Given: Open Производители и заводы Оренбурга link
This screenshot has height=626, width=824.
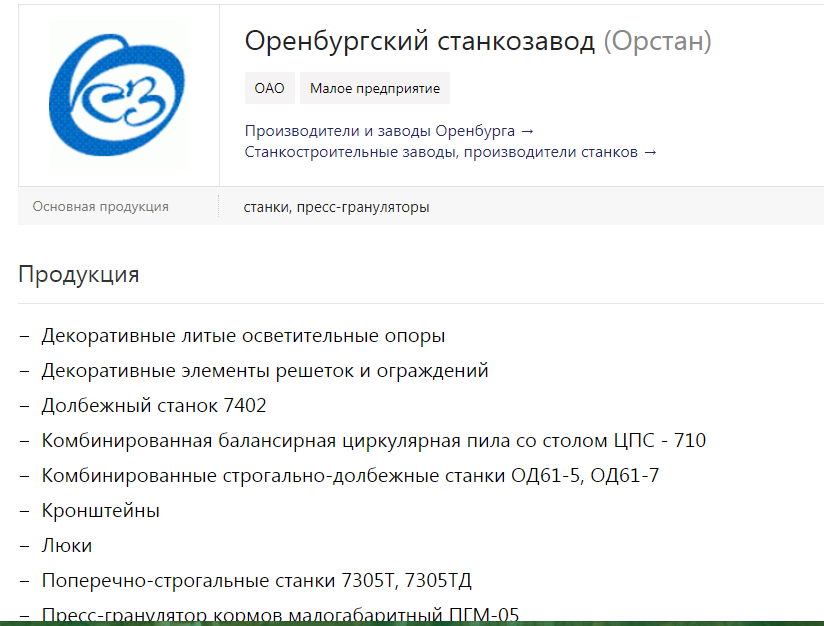Looking at the screenshot, I should [x=389, y=131].
